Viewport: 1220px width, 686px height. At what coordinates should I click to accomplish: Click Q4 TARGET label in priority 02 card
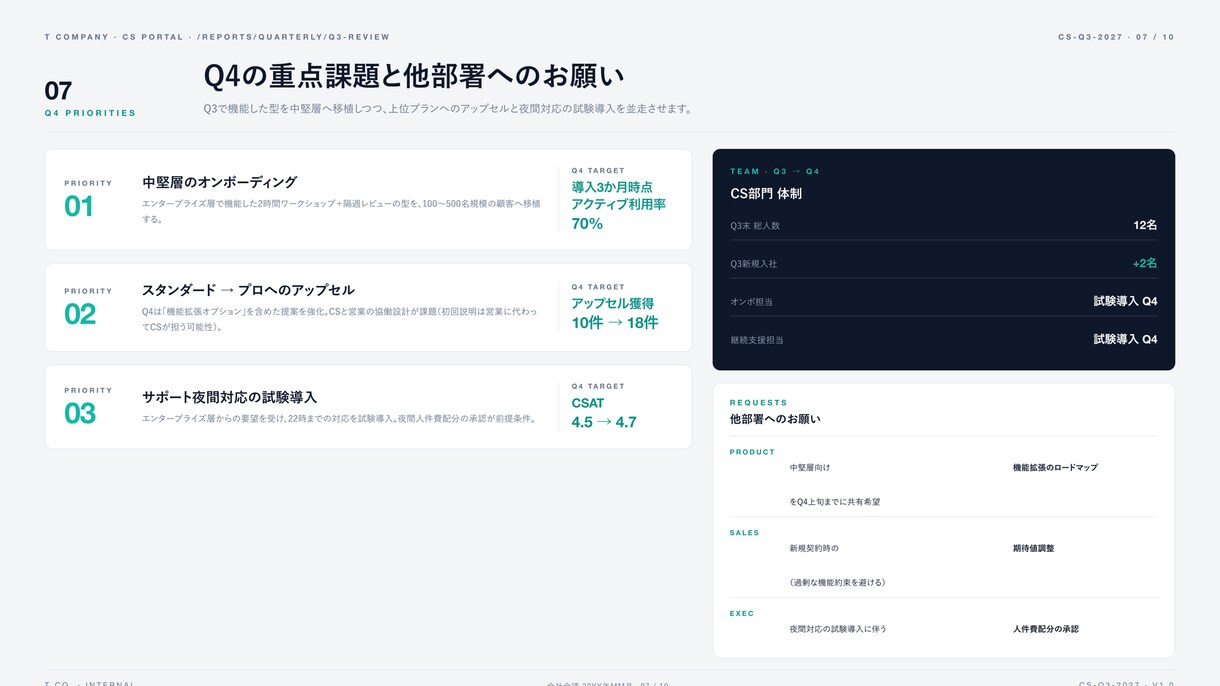click(x=598, y=287)
